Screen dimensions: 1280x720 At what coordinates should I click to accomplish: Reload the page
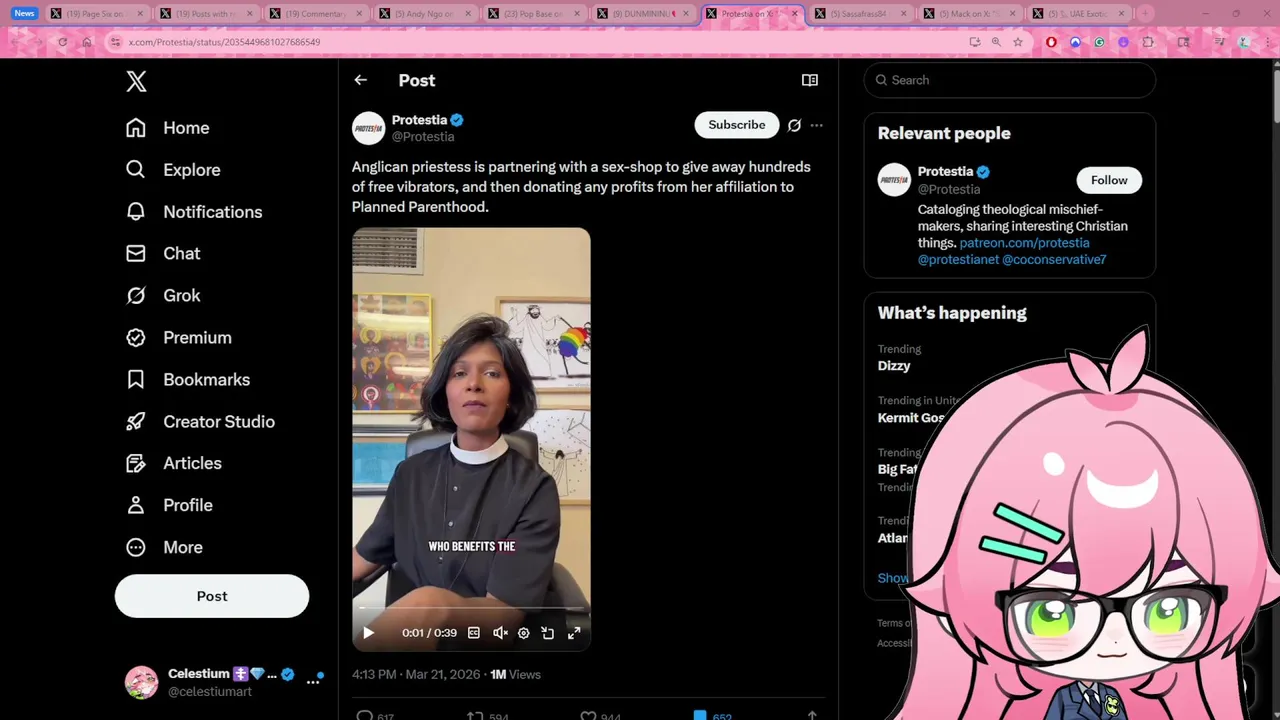(x=62, y=42)
